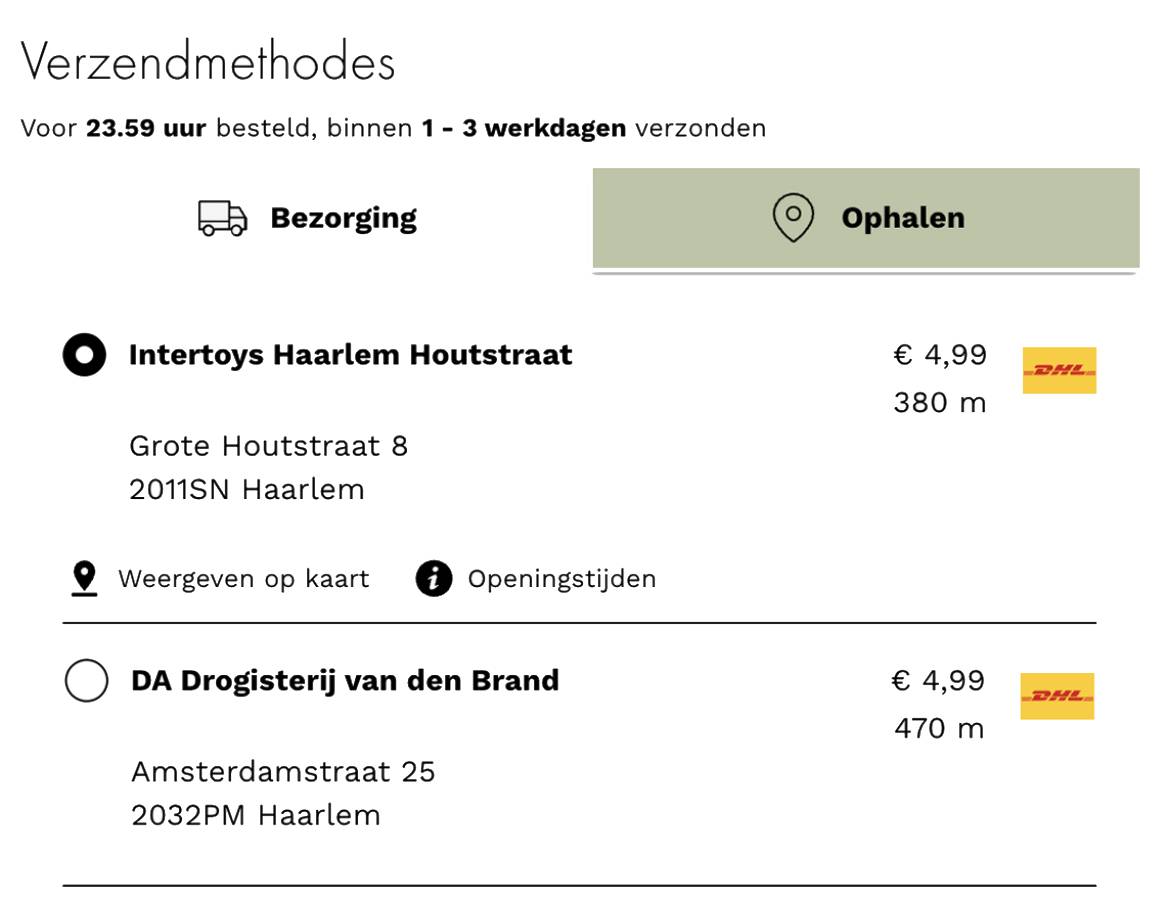The height and width of the screenshot is (904, 1168).
Task: Click the location pin icon beside Ophalen
Action: pos(792,218)
